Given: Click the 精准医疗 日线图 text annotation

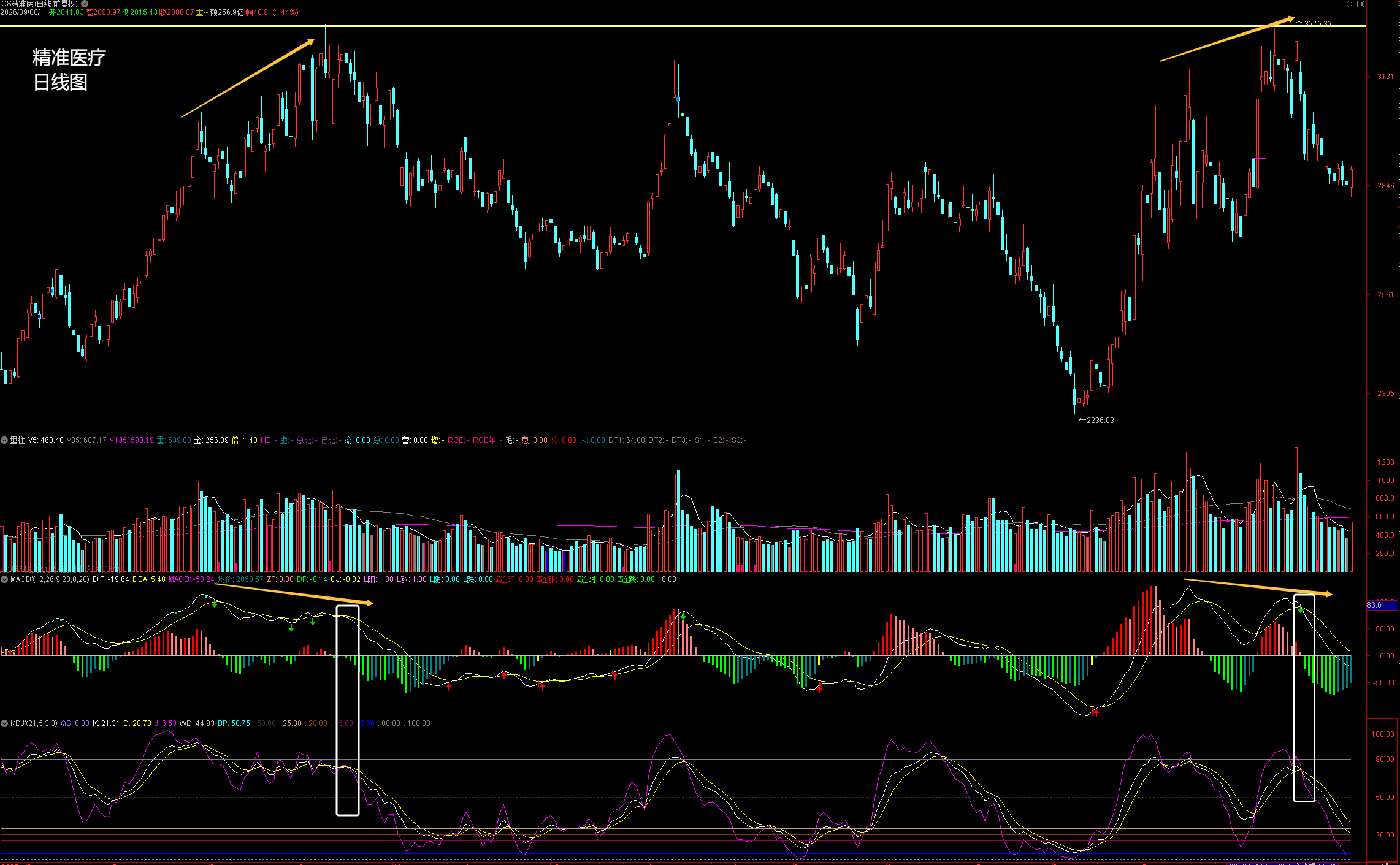Looking at the screenshot, I should point(69,70).
